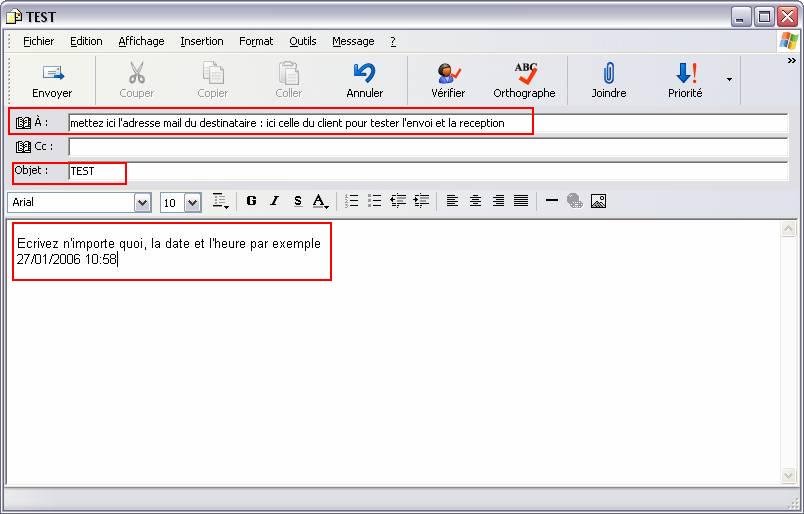Click into the Objet subject field
The width and height of the screenshot is (804, 514).
[428, 171]
